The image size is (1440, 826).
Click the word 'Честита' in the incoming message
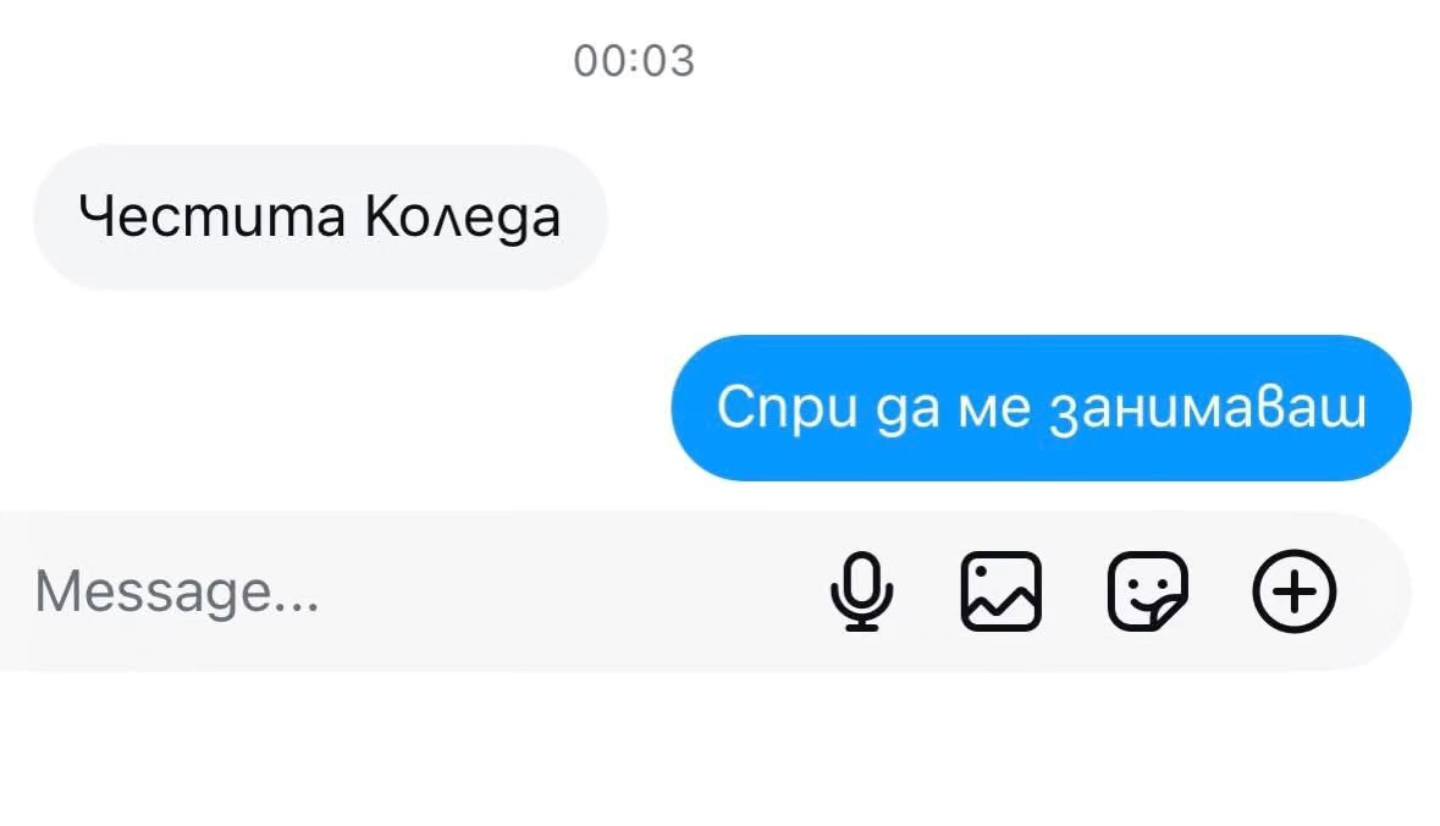213,216
